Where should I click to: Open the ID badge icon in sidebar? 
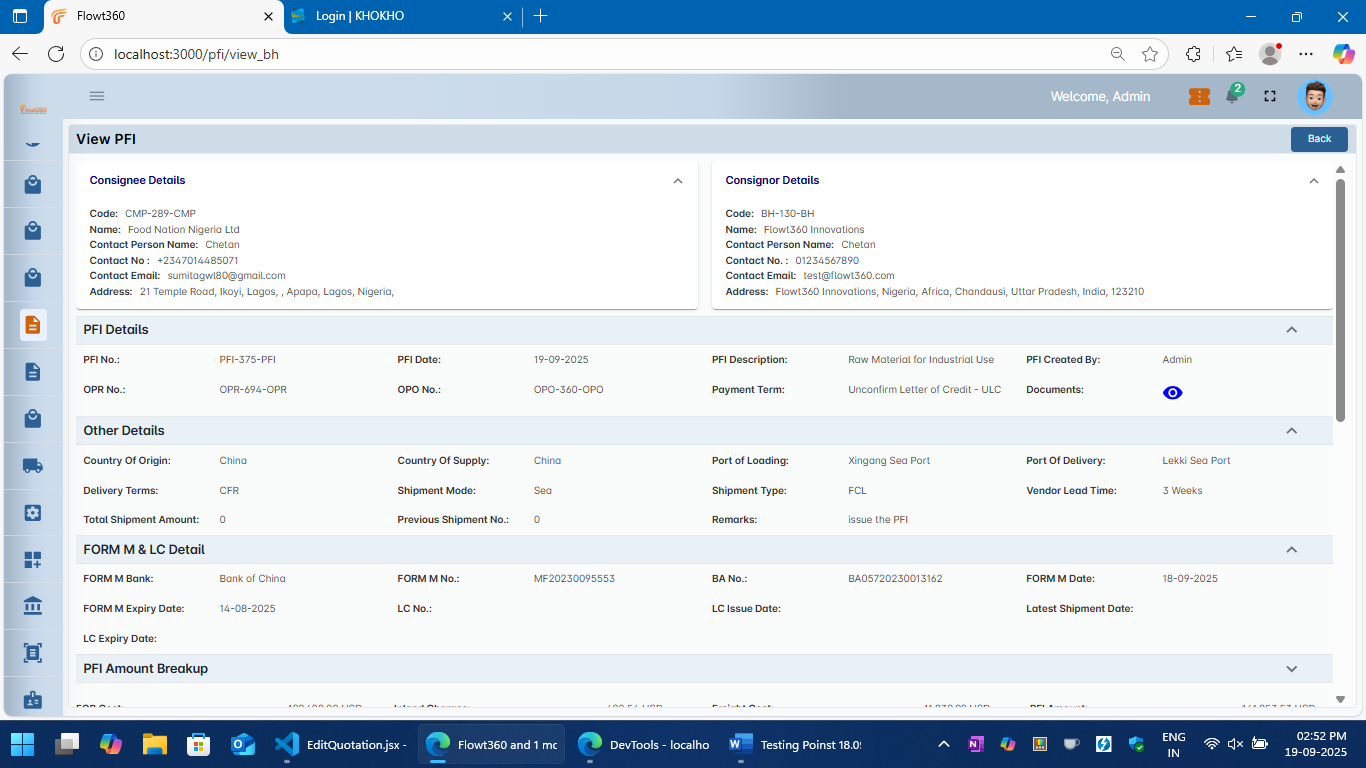tap(33, 700)
